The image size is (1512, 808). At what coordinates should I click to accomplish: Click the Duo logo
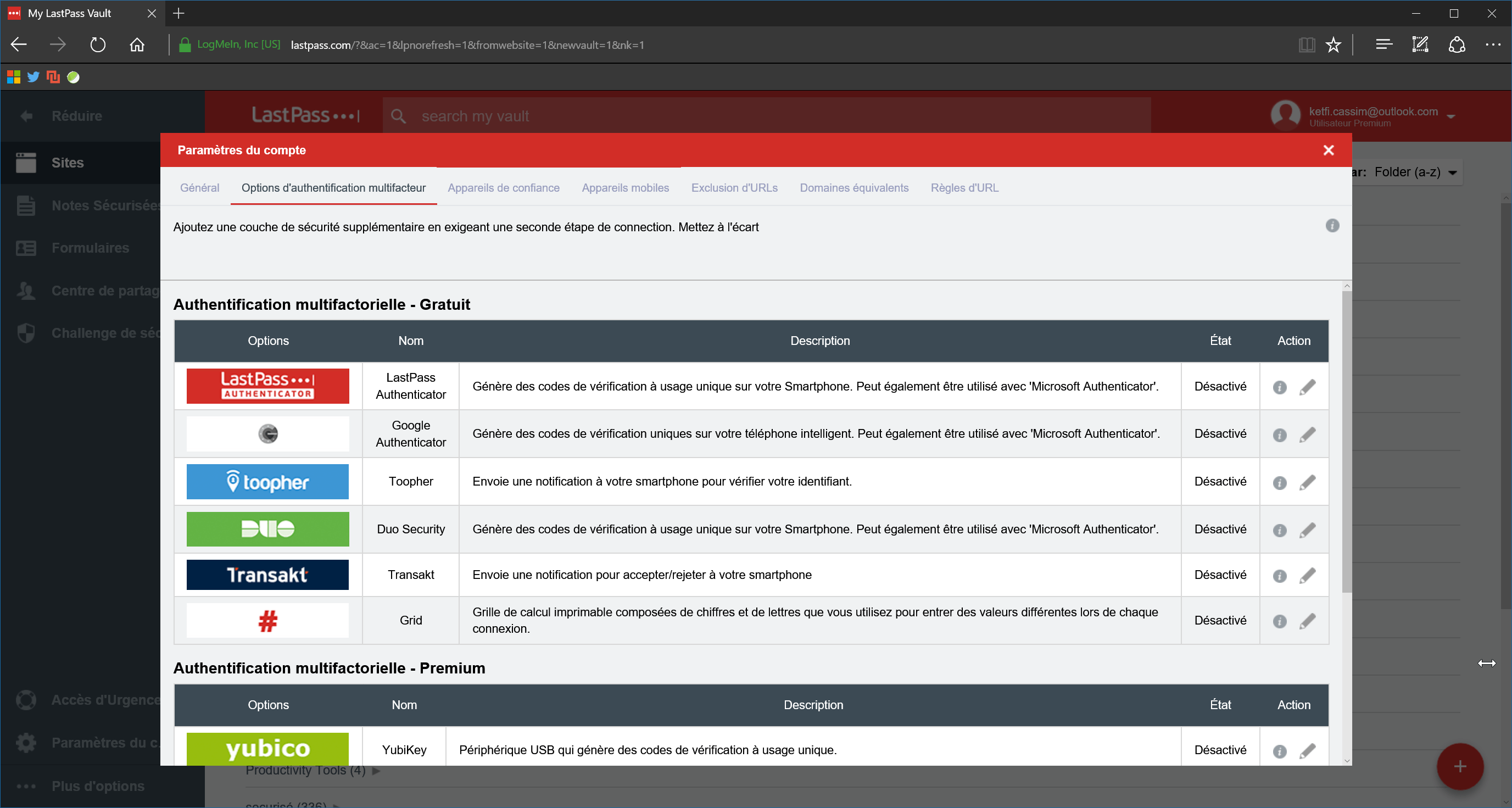click(x=267, y=529)
